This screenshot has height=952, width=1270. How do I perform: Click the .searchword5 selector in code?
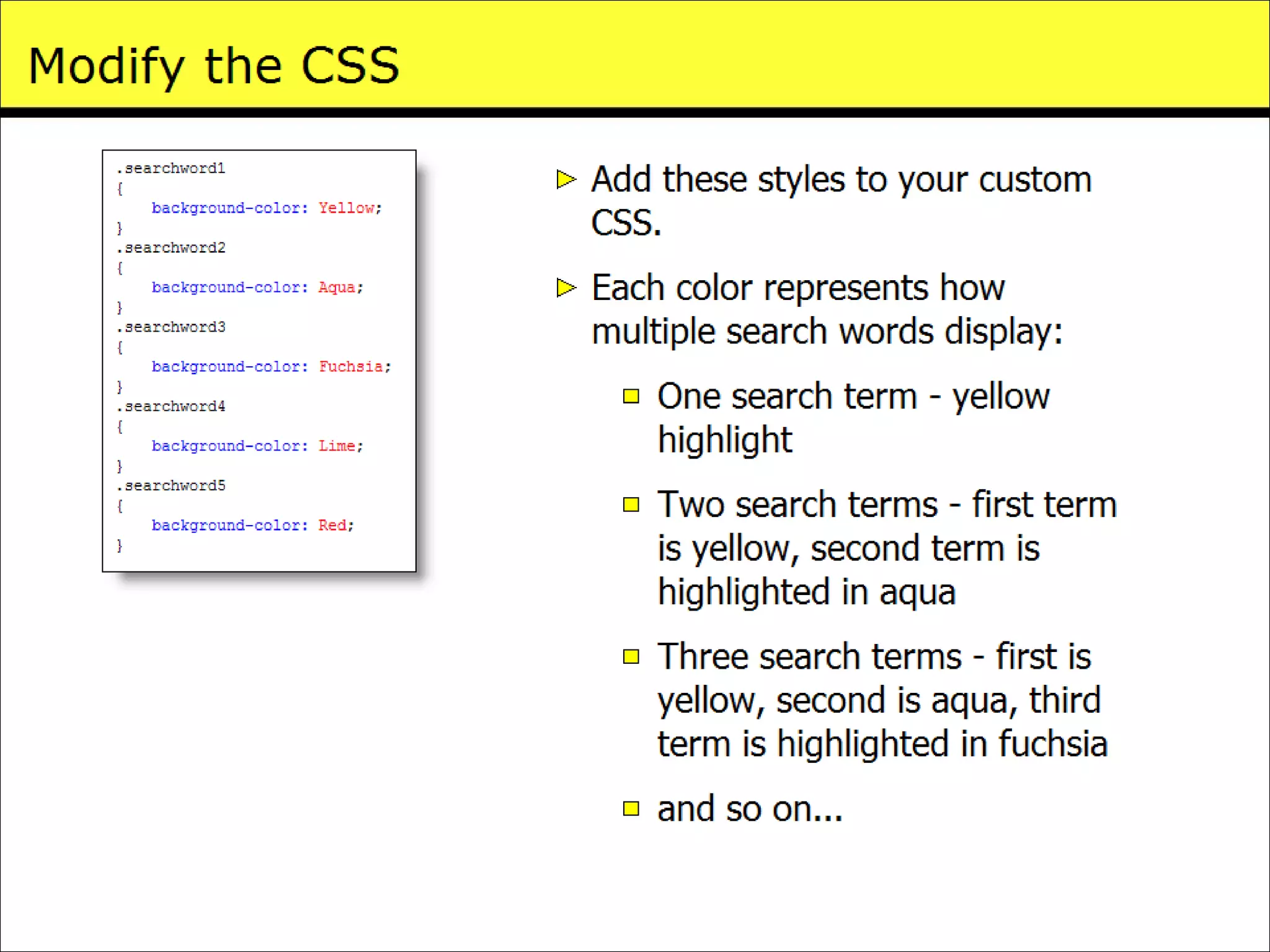(x=171, y=486)
